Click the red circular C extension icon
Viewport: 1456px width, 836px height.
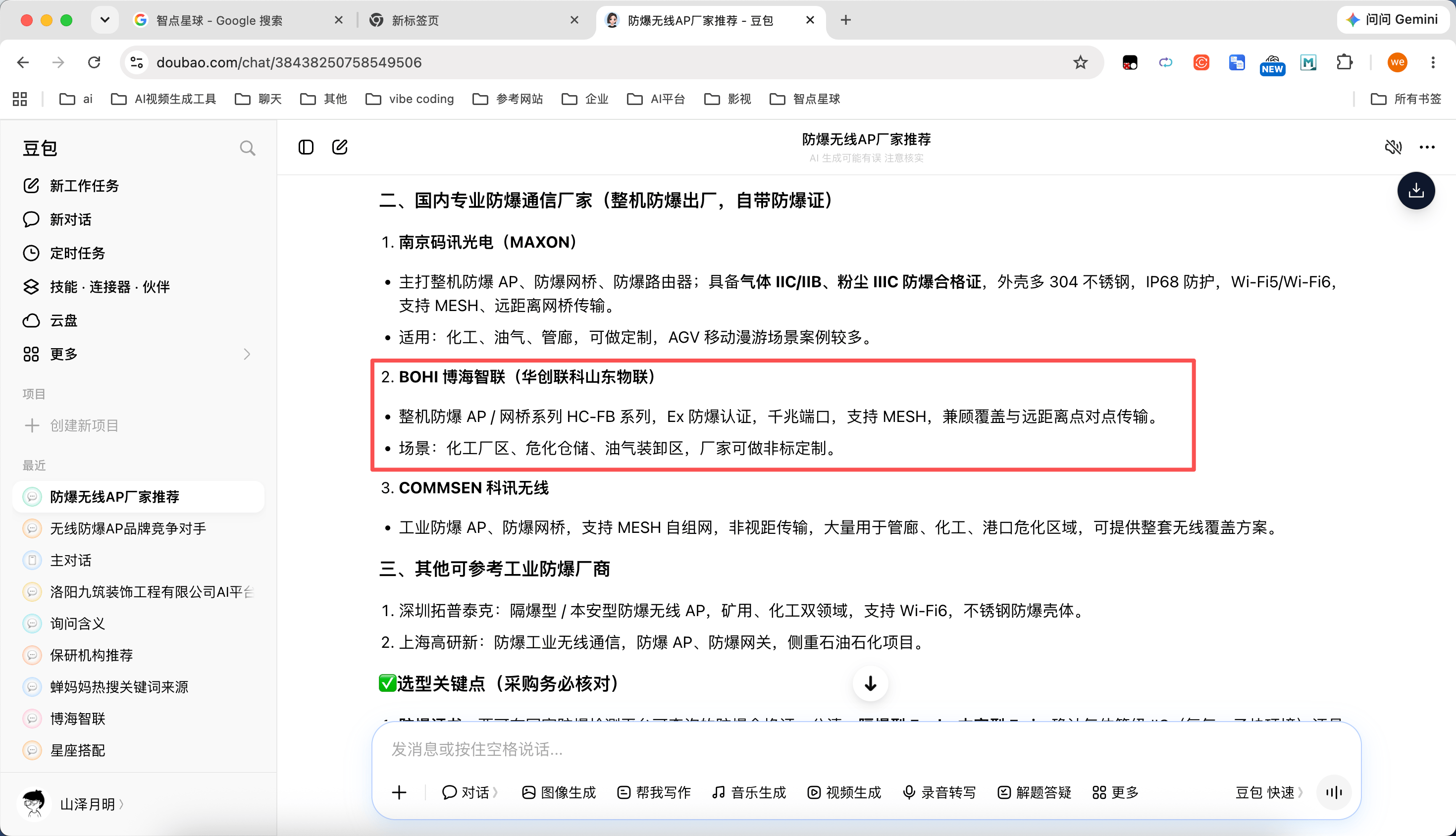coord(1201,62)
